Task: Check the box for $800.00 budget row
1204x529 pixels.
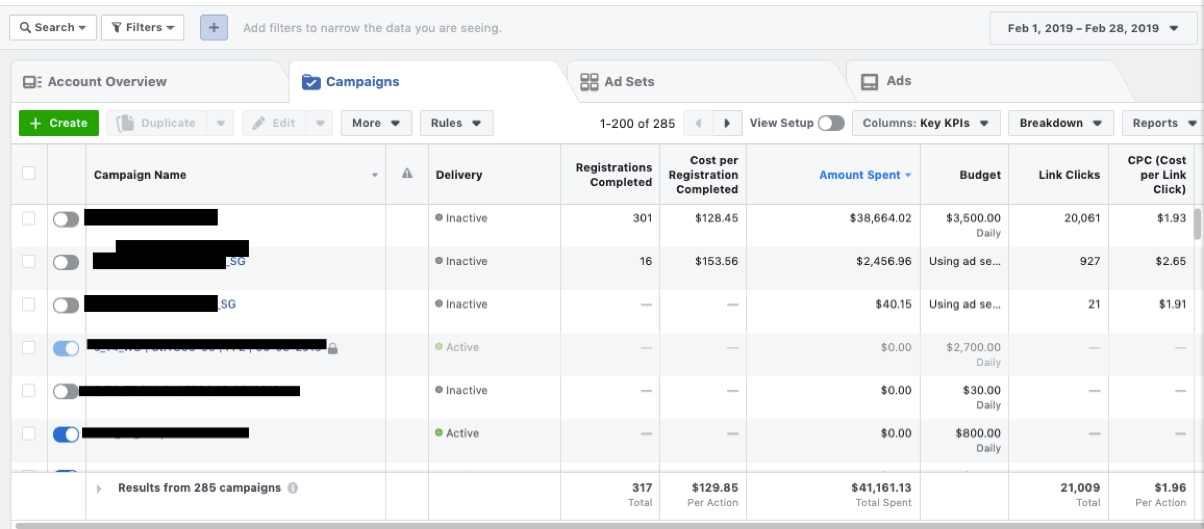Action: [28, 433]
